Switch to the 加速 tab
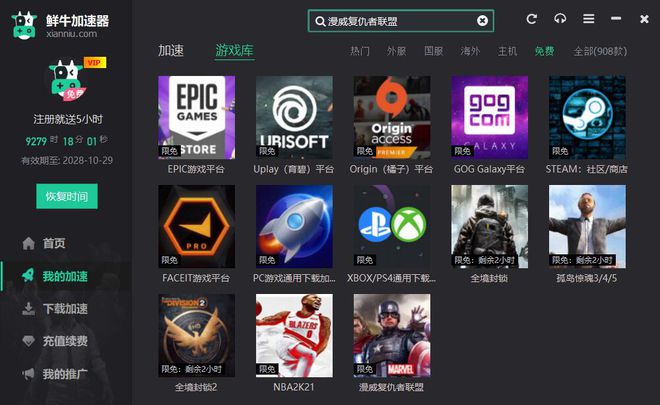The height and width of the screenshot is (405, 660). [171, 51]
